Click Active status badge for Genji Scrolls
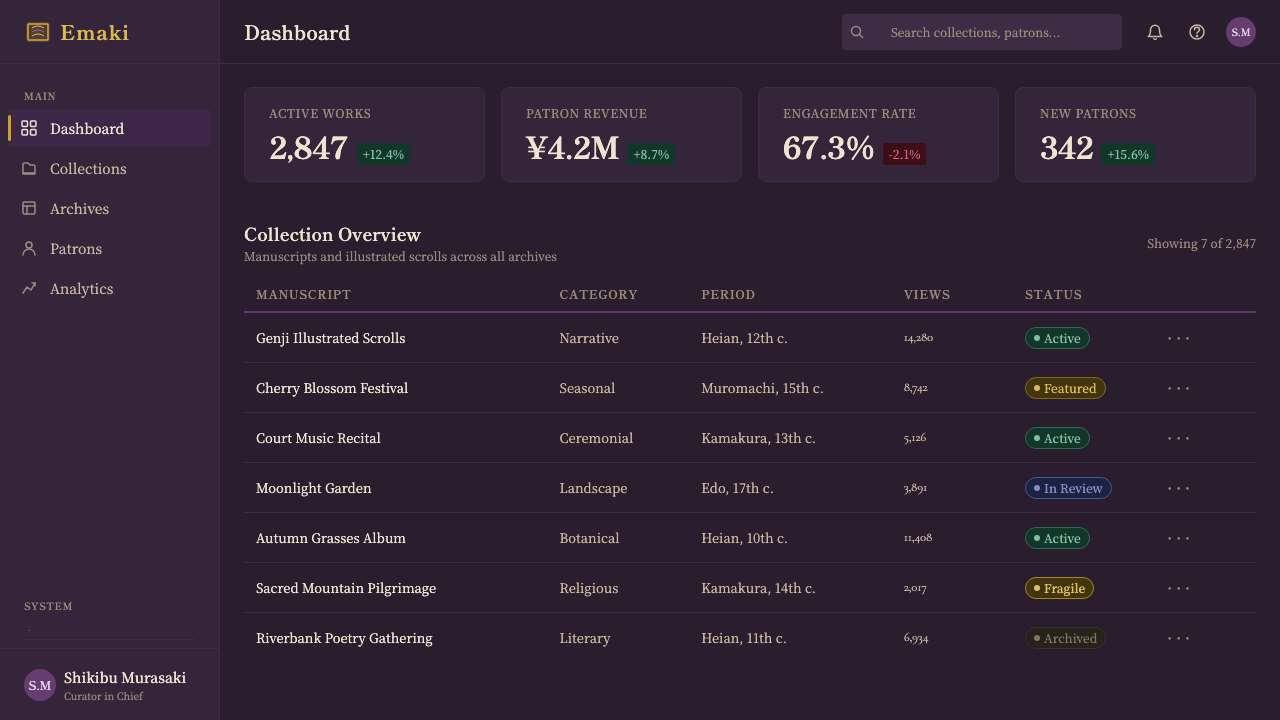The width and height of the screenshot is (1280, 720). [x=1057, y=338]
